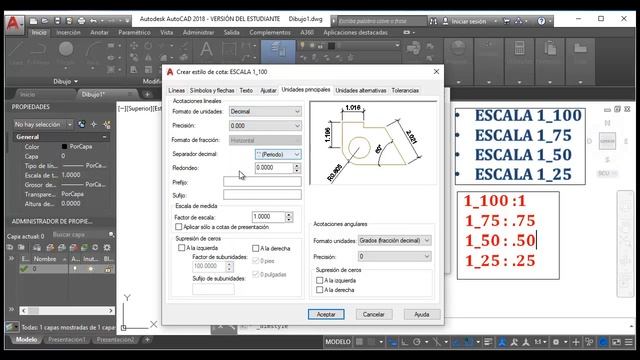Click the Save icon in quick access toolbar
Image resolution: width=640 pixels, height=360 pixels.
point(58,21)
